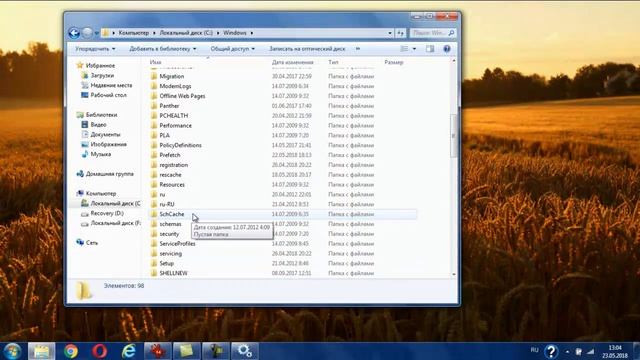Sort by the Имя column header
This screenshot has height=360, width=640.
pos(156,62)
